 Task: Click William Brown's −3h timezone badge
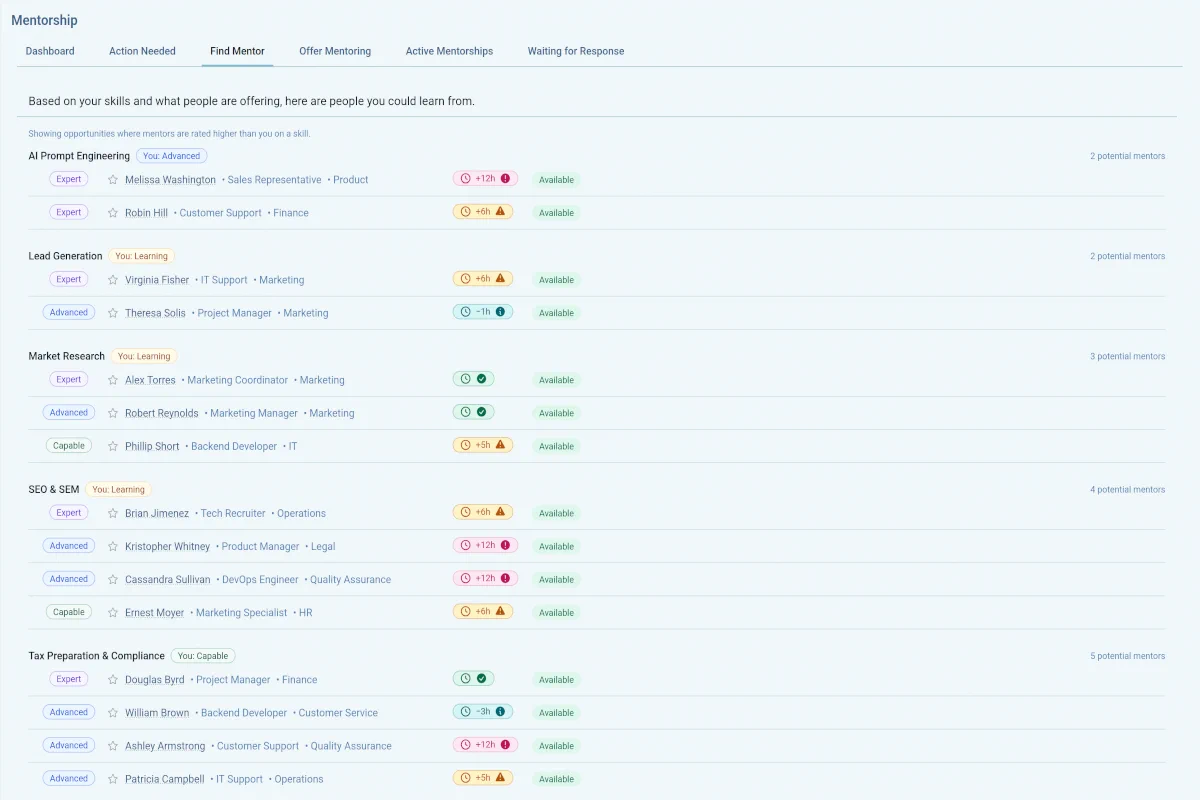(483, 712)
